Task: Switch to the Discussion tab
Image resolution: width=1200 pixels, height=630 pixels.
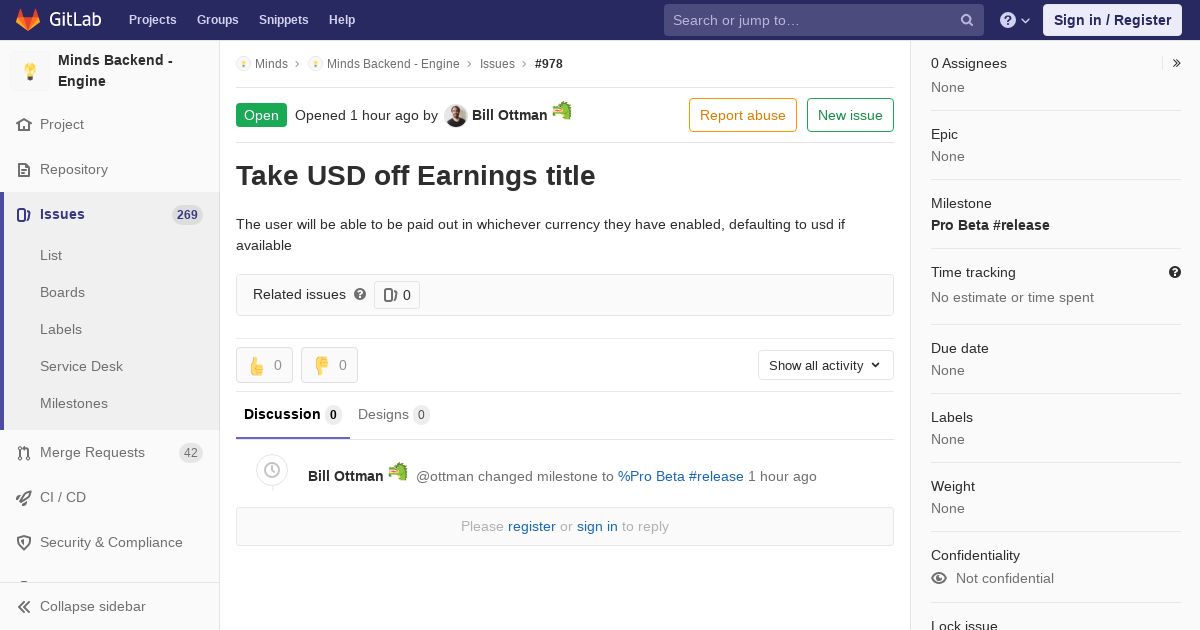Action: tap(293, 415)
